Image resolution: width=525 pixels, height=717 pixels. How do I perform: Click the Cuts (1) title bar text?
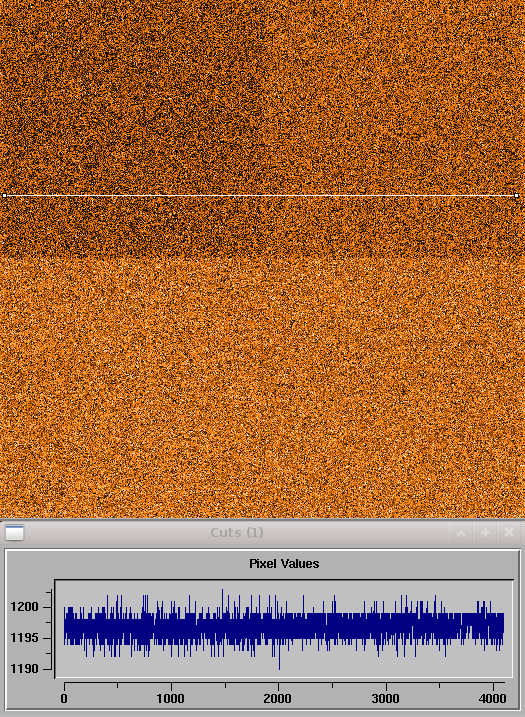tap(237, 533)
